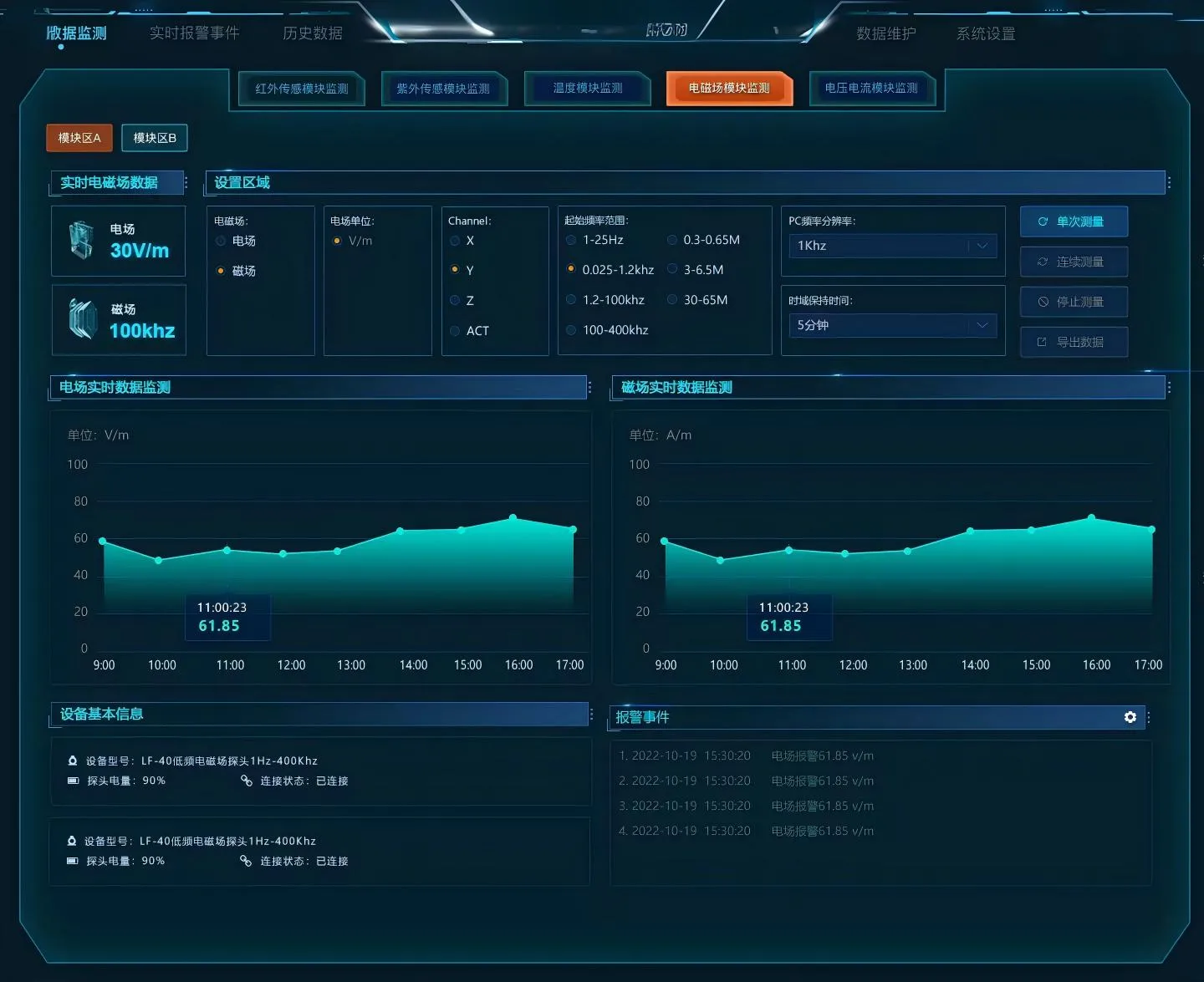1204x982 pixels.
Task: Select 磁场 radio option
Action: click(x=221, y=271)
